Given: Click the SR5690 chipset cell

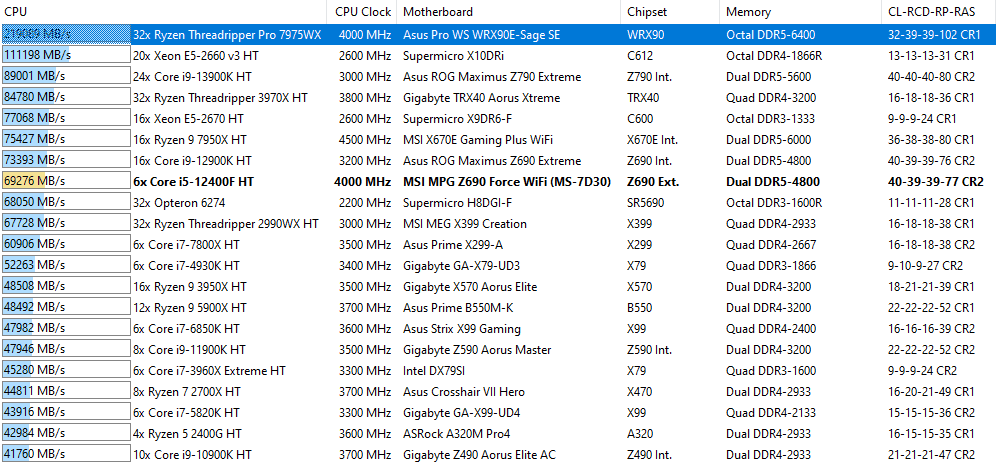Looking at the screenshot, I should pos(645,203).
